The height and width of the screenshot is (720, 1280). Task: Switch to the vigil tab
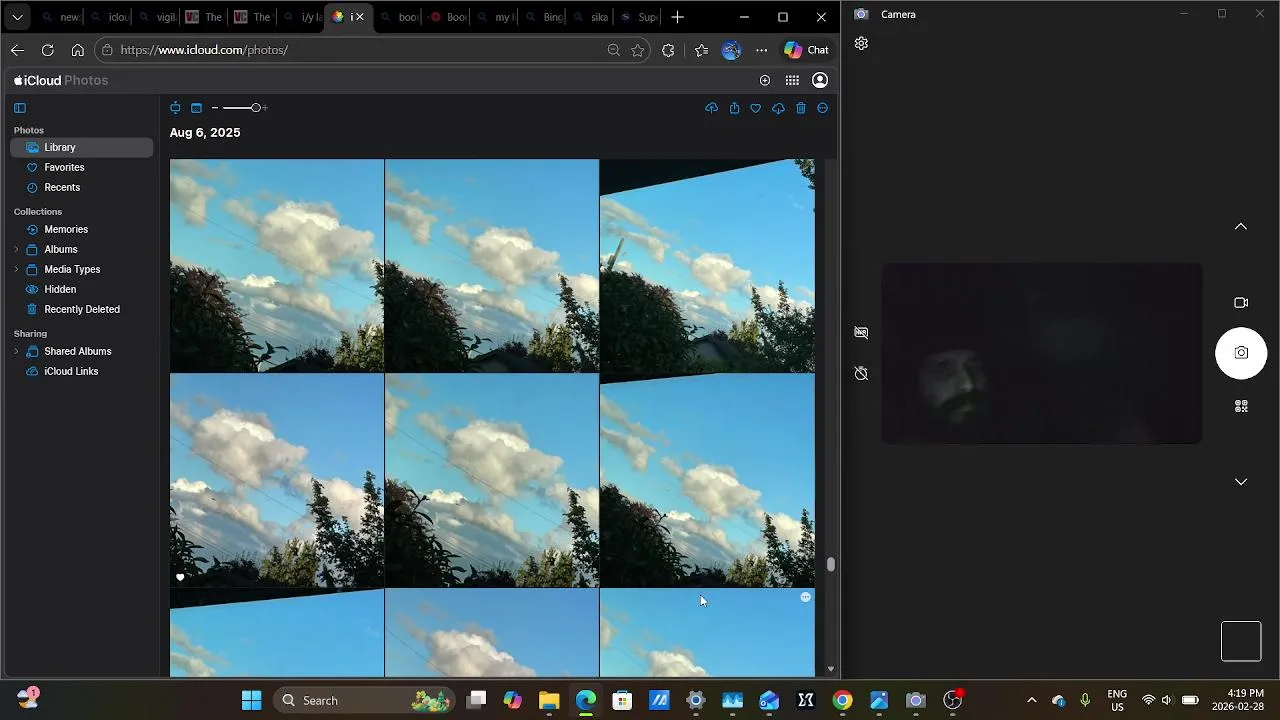(156, 17)
